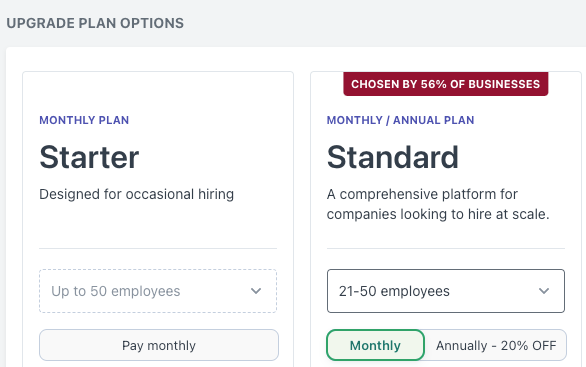Click the Upgrade Plan Options heading
This screenshot has width=586, height=367.
95,23
